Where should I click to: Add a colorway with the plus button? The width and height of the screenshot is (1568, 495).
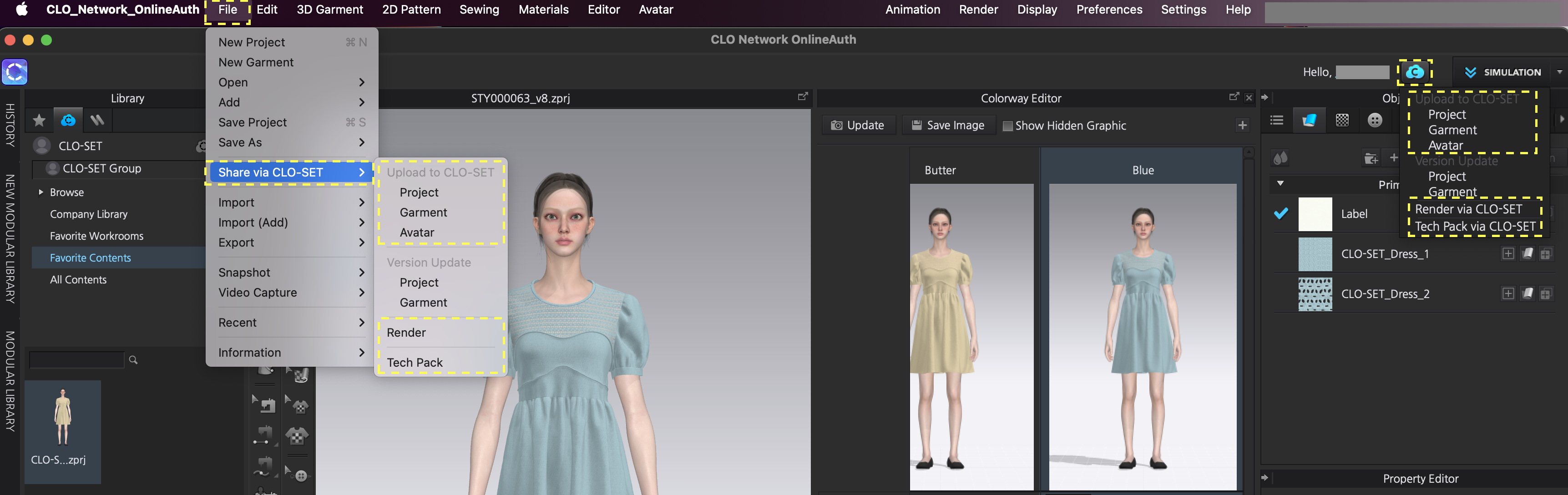pos(1242,126)
